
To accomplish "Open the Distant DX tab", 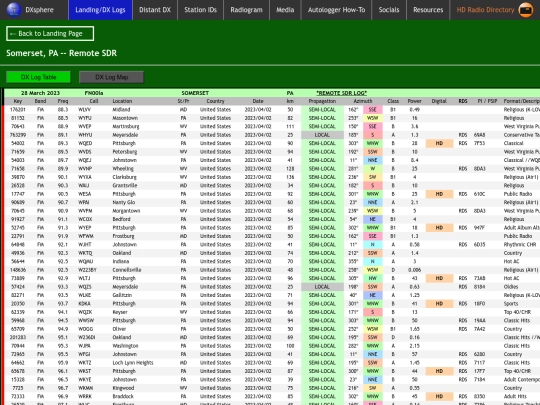I will pos(155,10).
